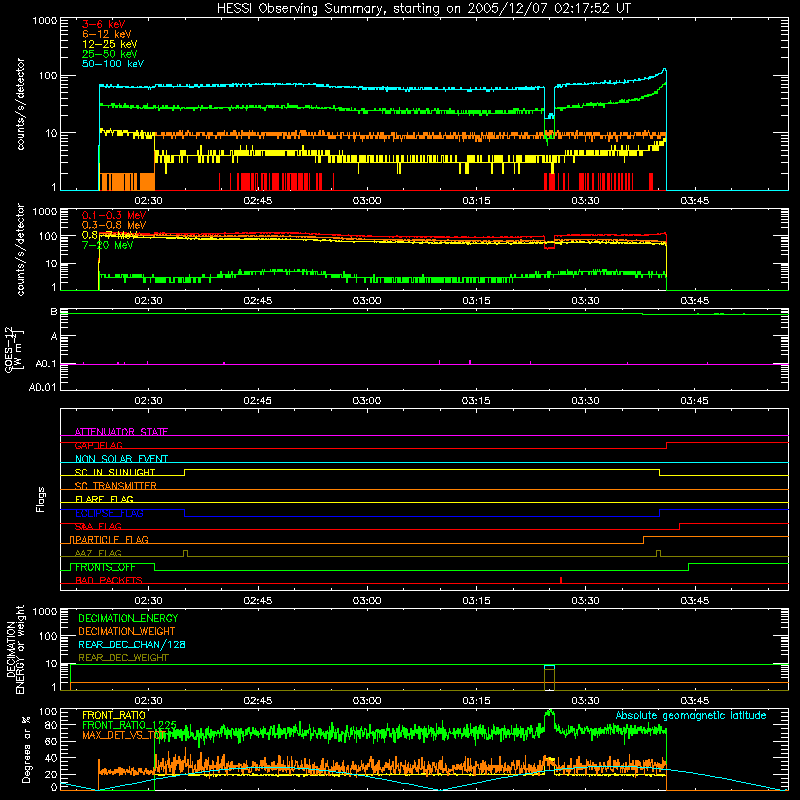Click the yellow FRONT_RATIO legend label
This screenshot has height=800, width=800.
coord(114,715)
